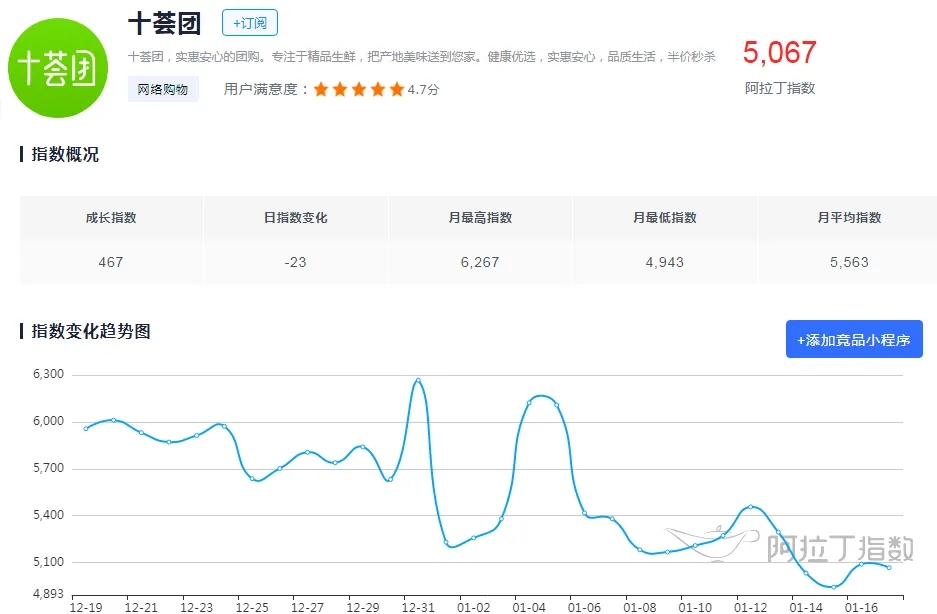Click the monthly high value 6,267

point(480,262)
